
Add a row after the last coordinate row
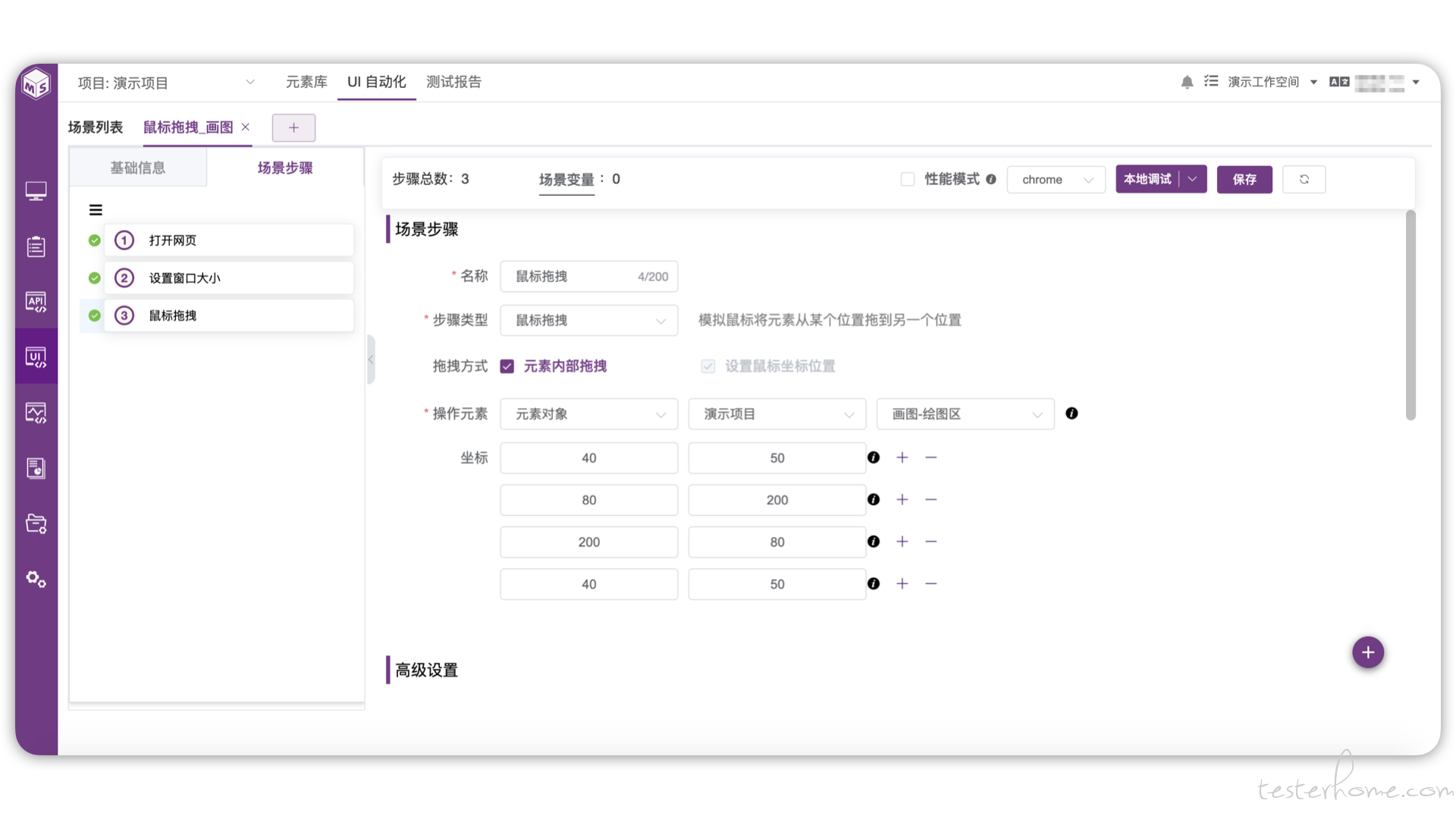[902, 583]
